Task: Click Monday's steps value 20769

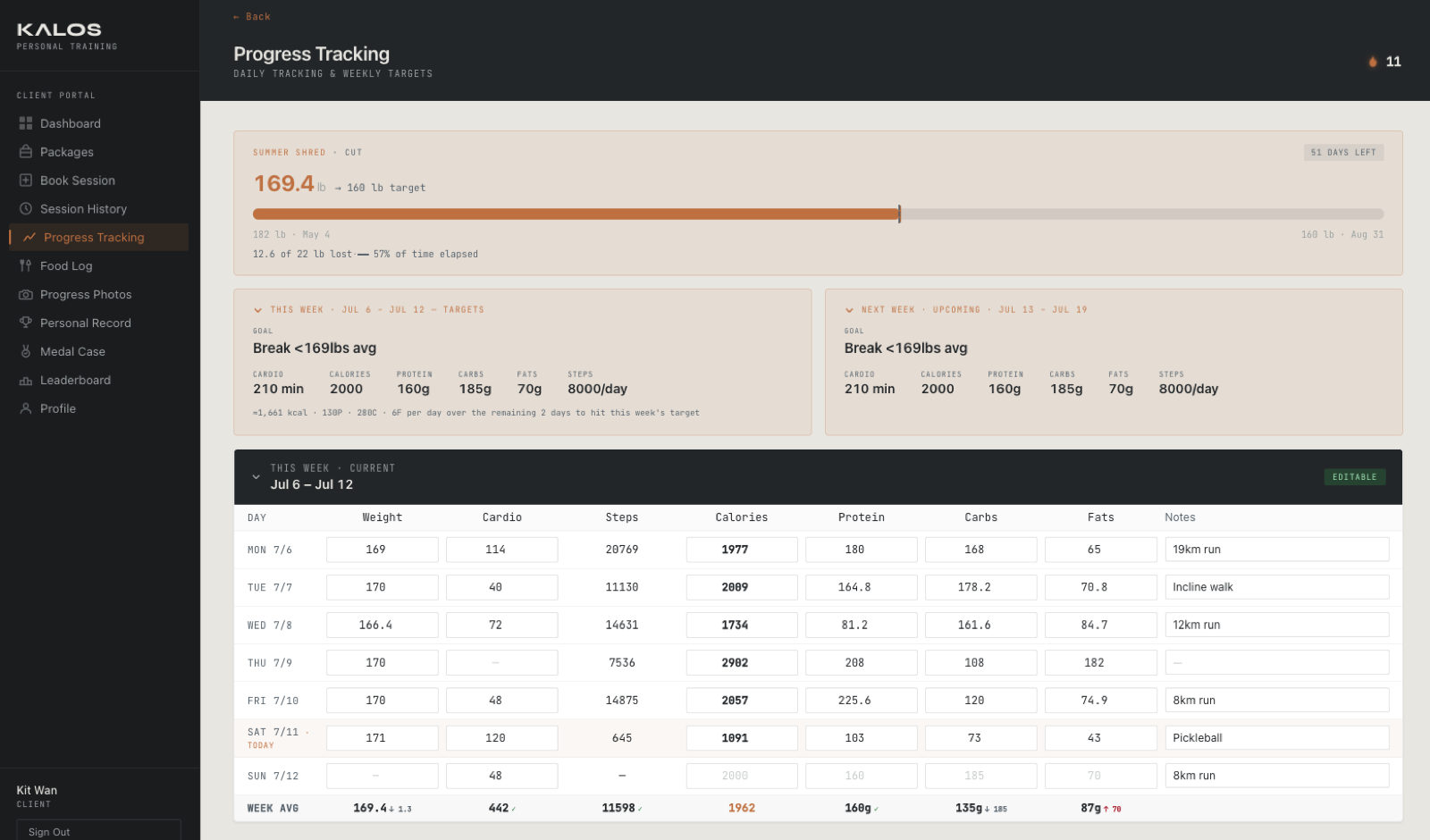Action: coord(622,550)
